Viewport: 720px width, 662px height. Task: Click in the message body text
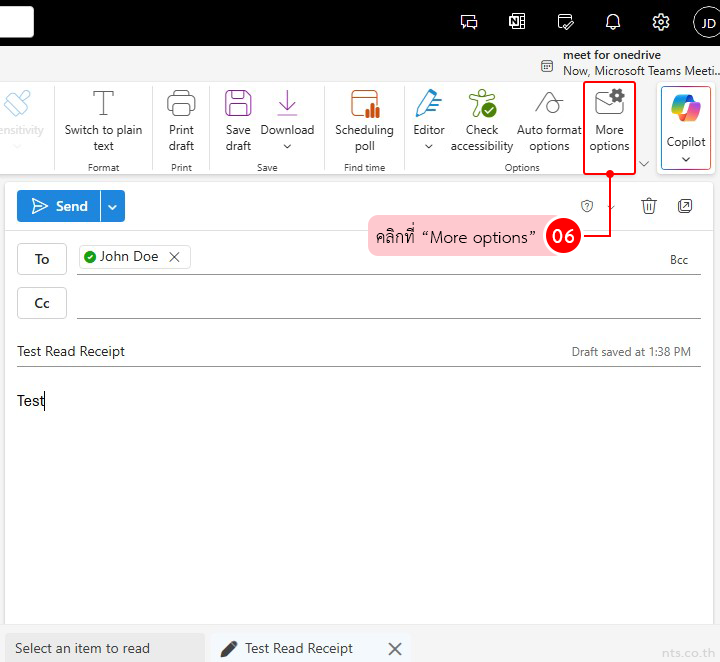click(x=31, y=401)
